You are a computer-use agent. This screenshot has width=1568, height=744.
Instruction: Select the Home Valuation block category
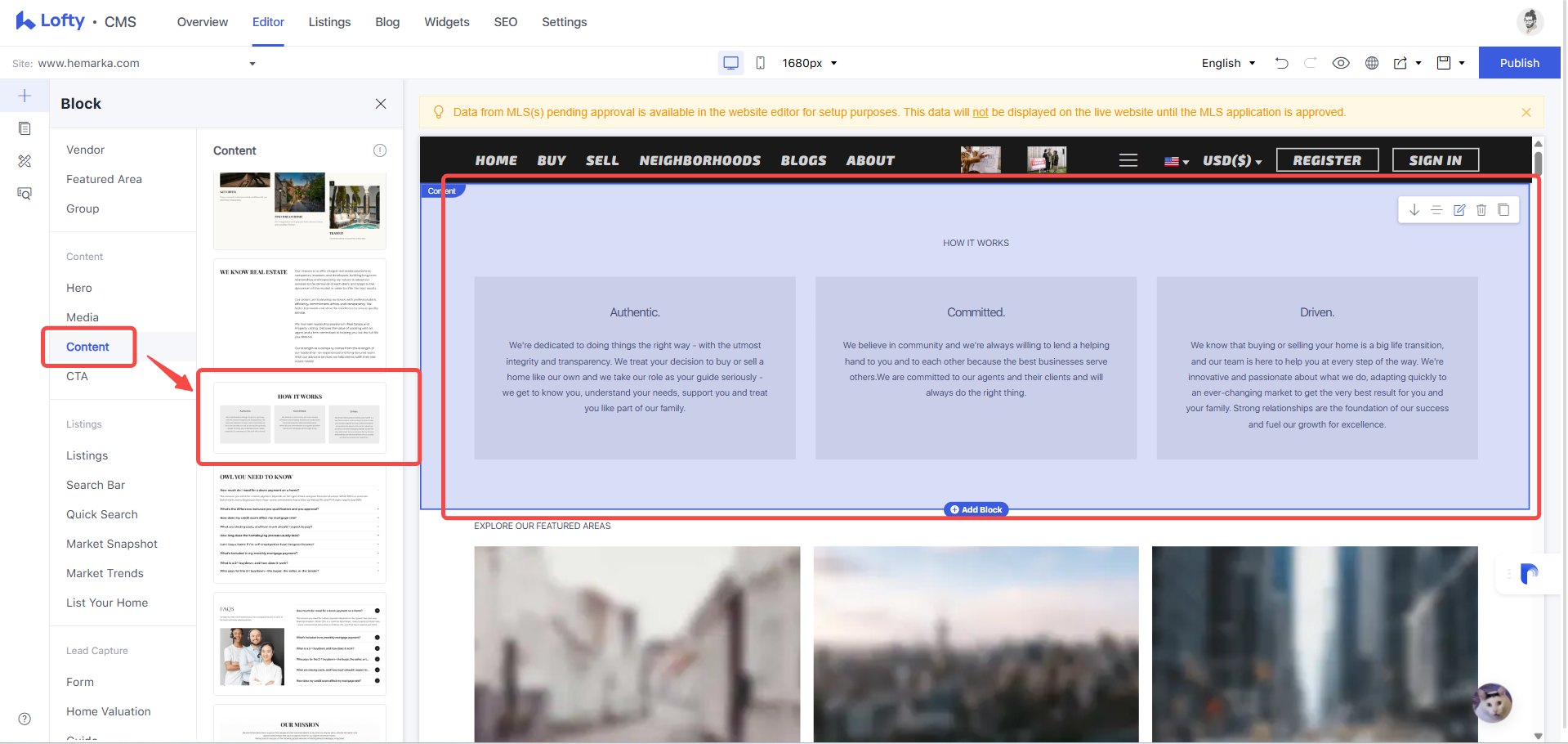(109, 711)
